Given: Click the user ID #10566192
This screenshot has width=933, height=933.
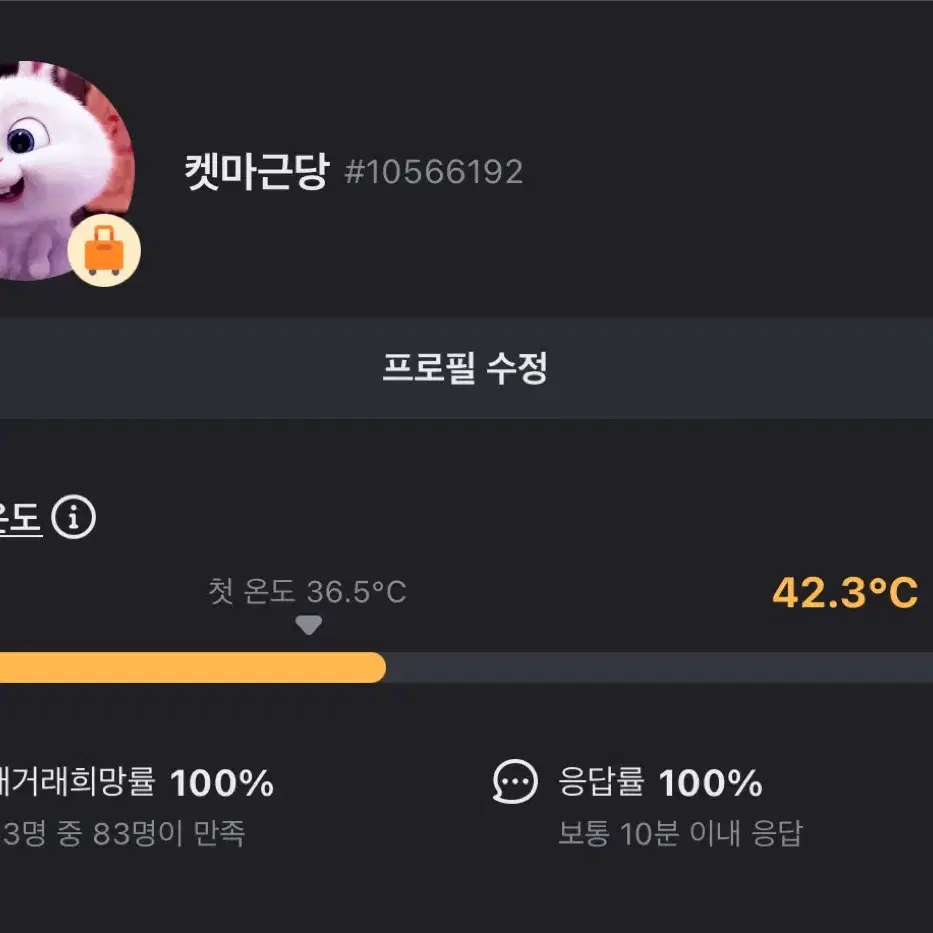Looking at the screenshot, I should click(434, 172).
